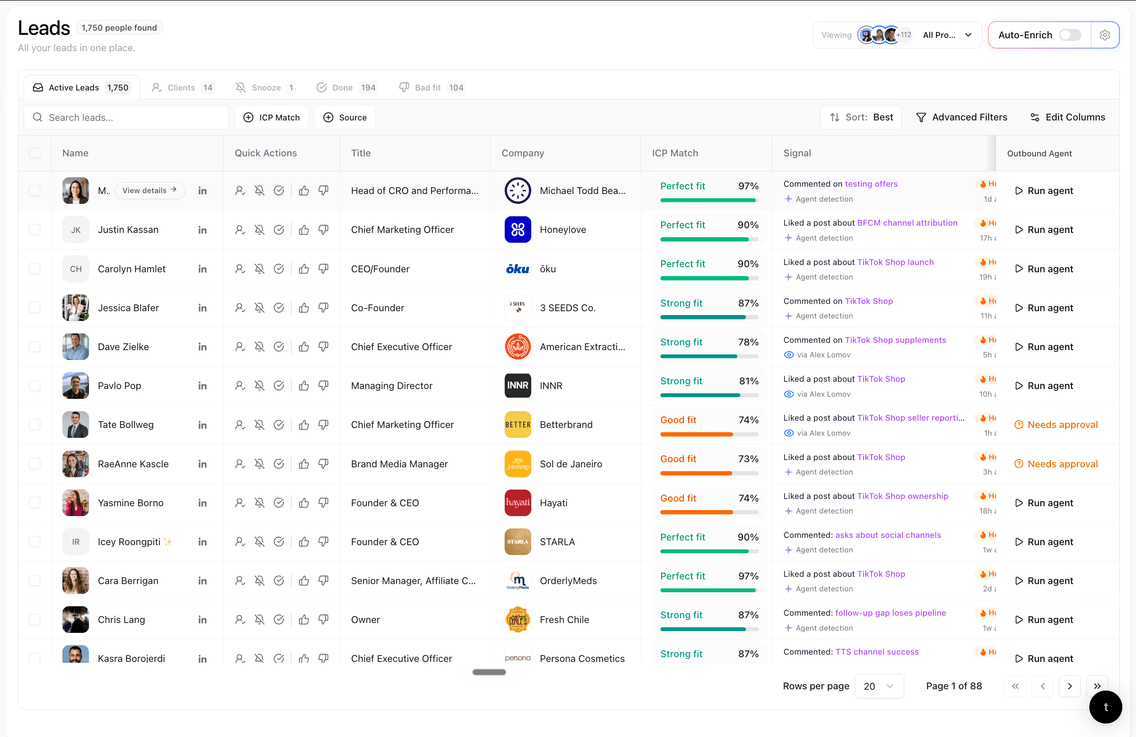The width and height of the screenshot is (1136, 737).
Task: Switch to Bad fit tab
Action: [x=432, y=88]
